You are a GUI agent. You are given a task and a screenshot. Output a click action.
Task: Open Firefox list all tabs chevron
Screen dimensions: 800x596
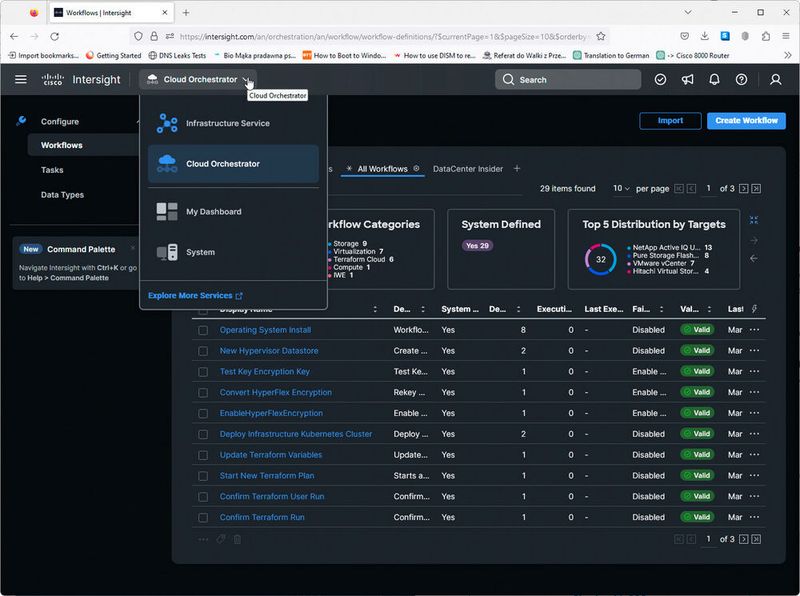(x=688, y=12)
